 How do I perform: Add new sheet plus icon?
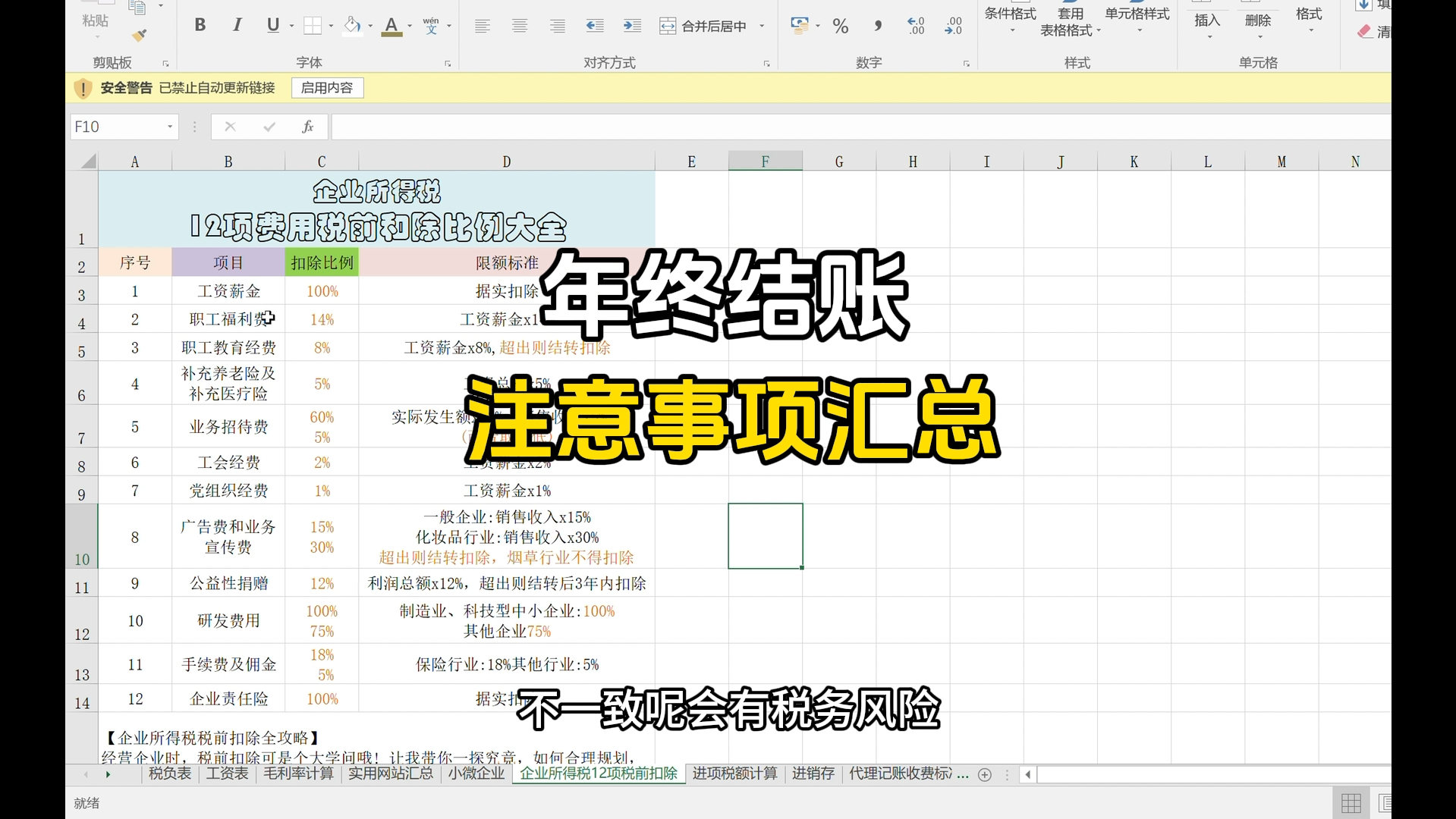[x=985, y=774]
